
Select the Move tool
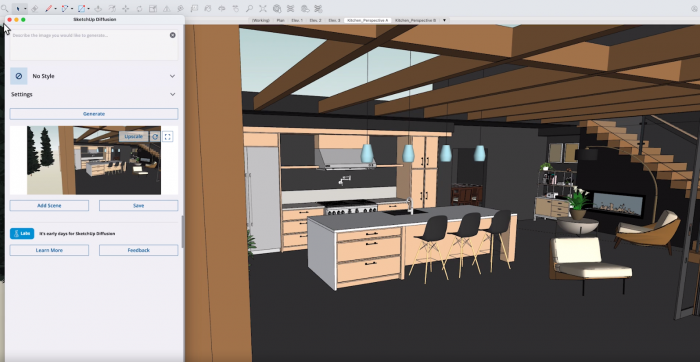click(x=125, y=8)
